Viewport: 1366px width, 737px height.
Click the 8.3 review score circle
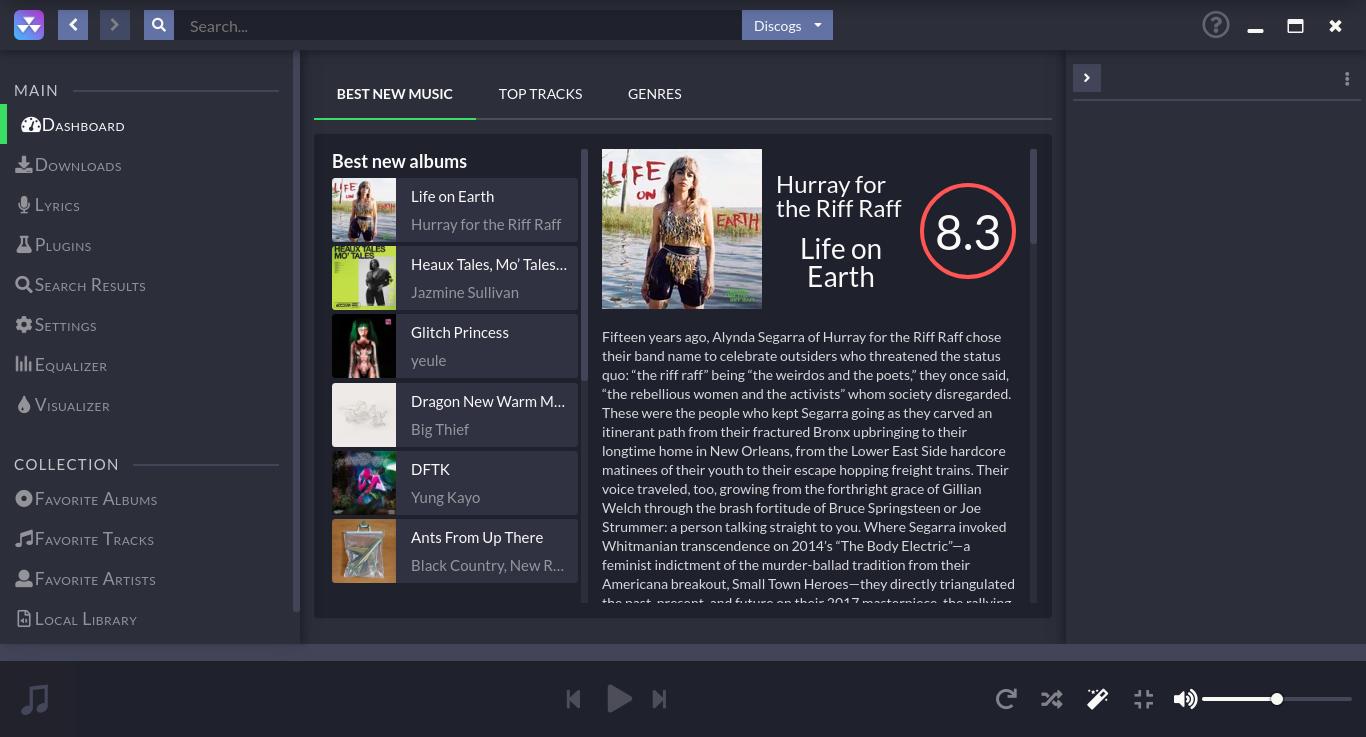968,231
